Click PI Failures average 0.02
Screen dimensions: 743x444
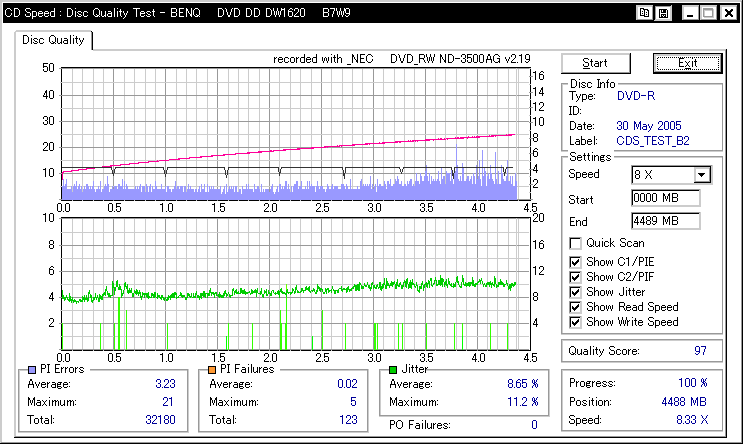point(347,384)
